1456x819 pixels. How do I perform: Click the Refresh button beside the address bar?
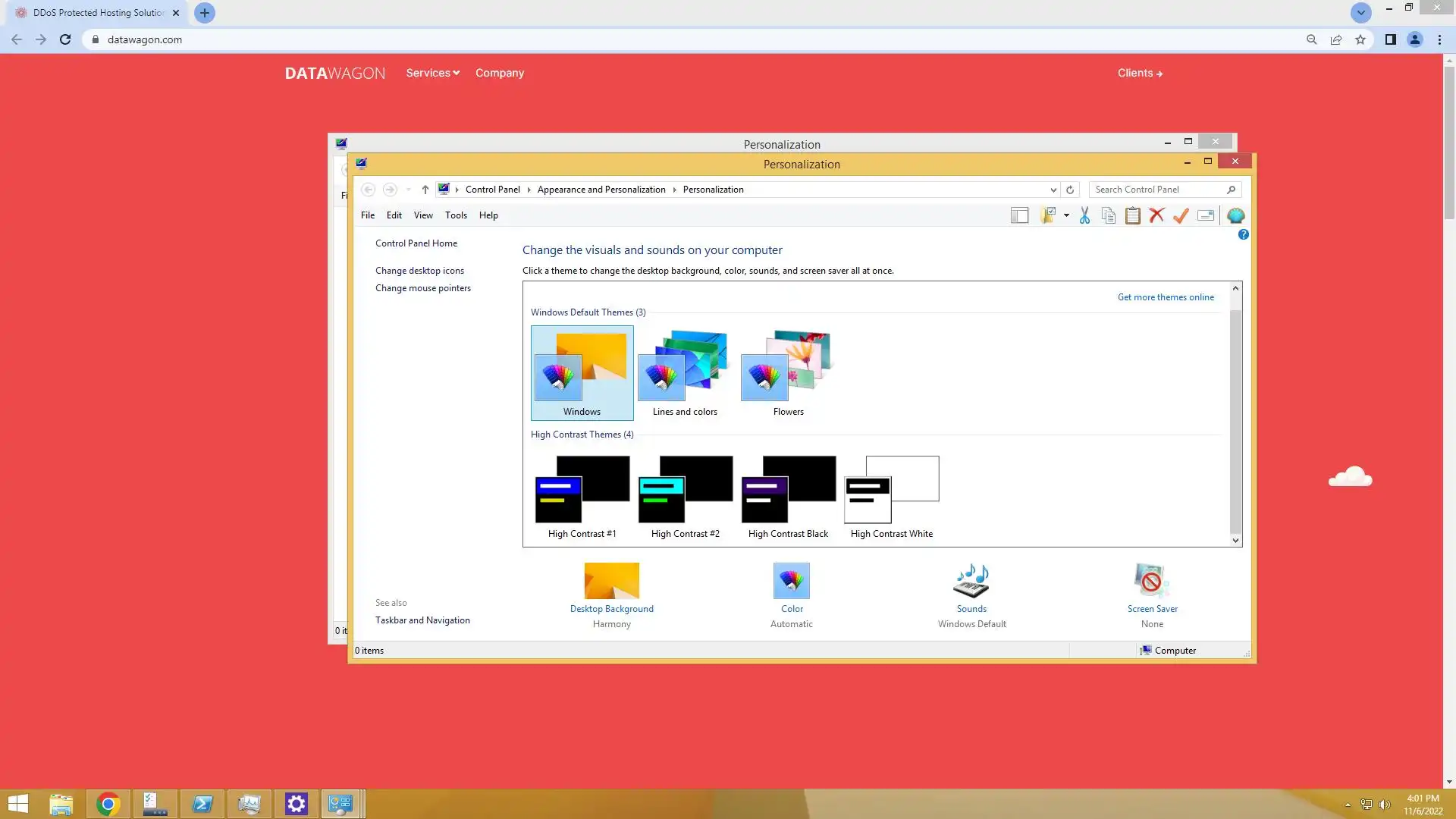pyautogui.click(x=1070, y=190)
